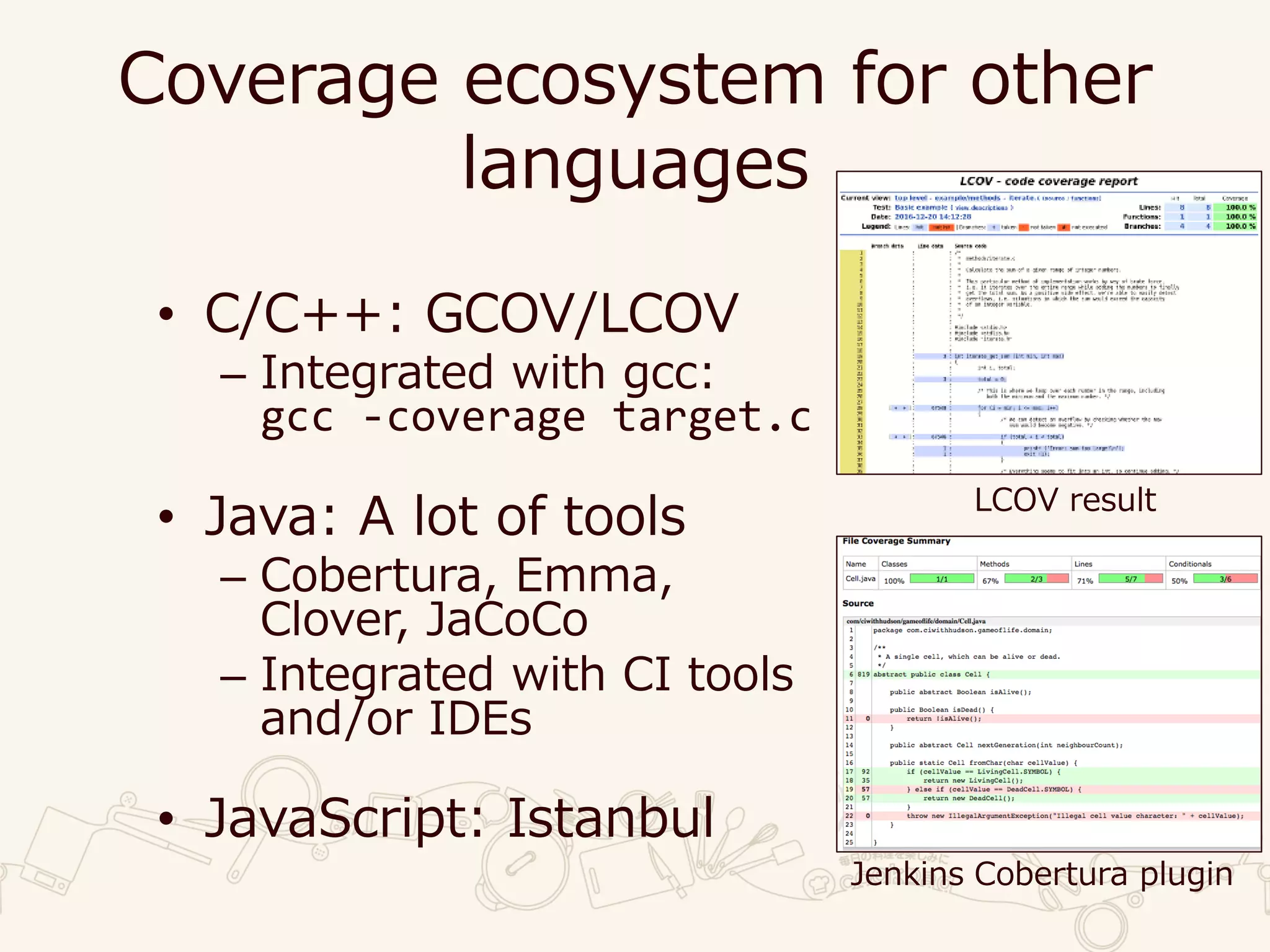Open 'view descriptions' link in LCOV header

(982, 208)
